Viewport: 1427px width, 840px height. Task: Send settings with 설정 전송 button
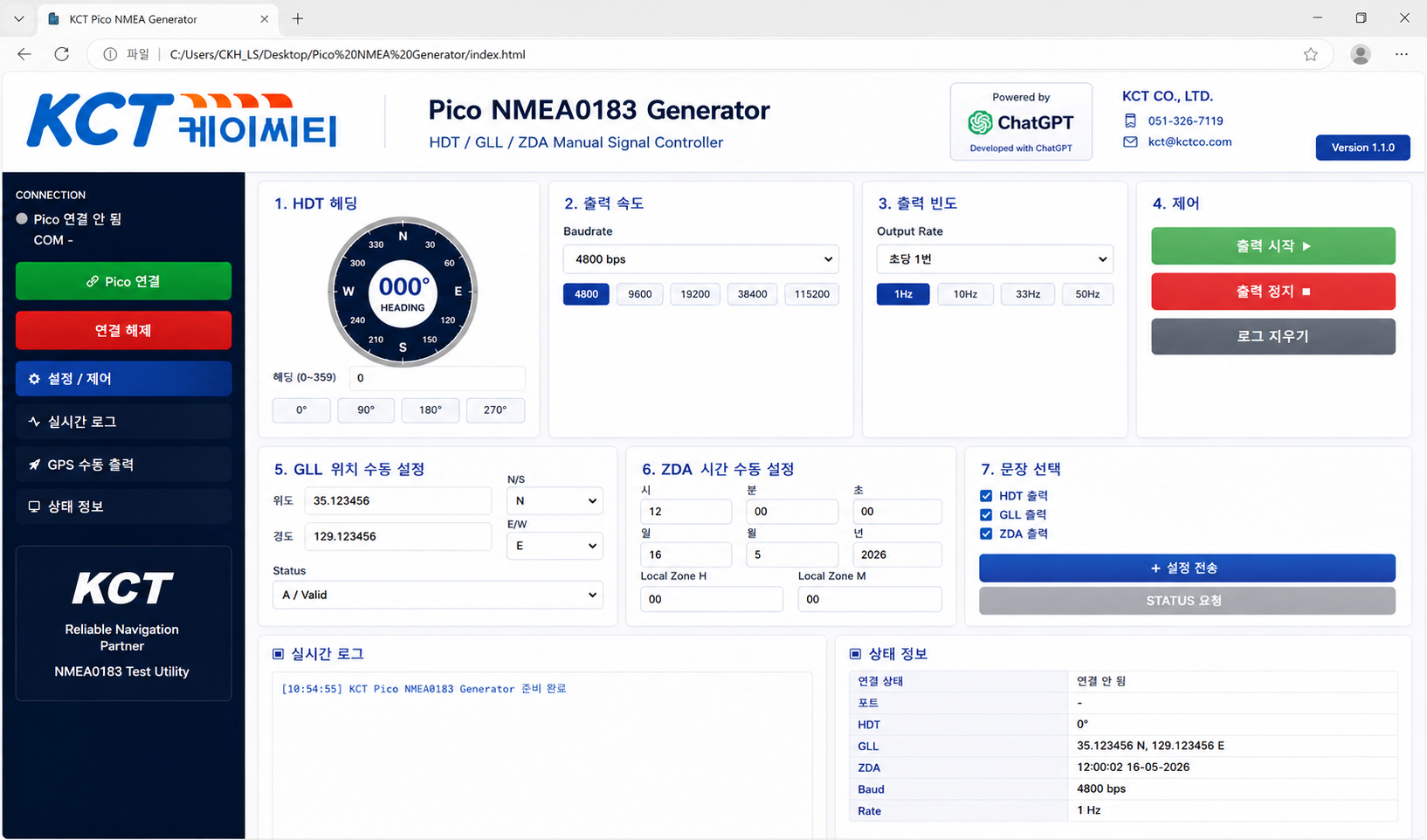(1187, 568)
